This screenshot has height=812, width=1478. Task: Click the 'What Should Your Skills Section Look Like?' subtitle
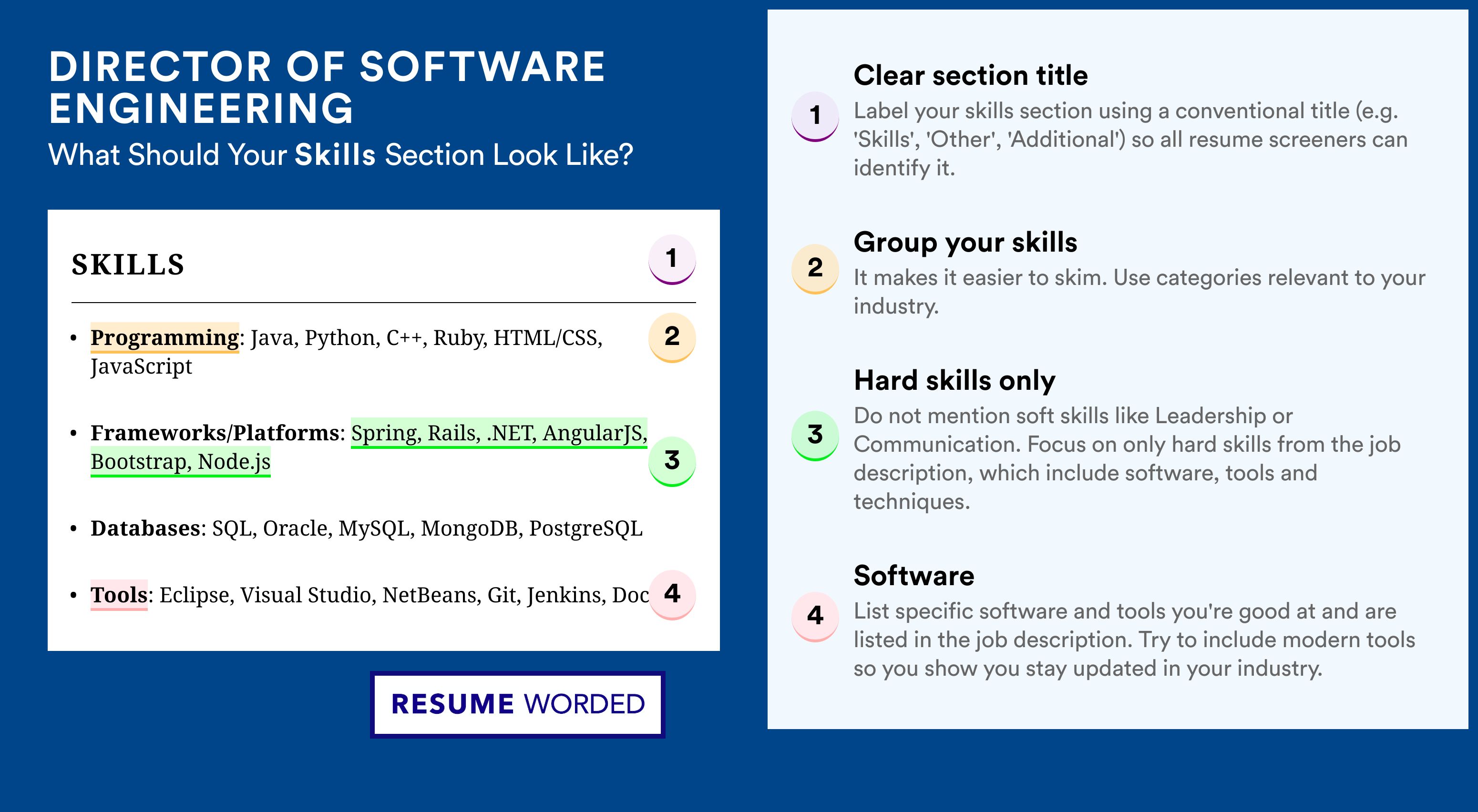[x=341, y=155]
